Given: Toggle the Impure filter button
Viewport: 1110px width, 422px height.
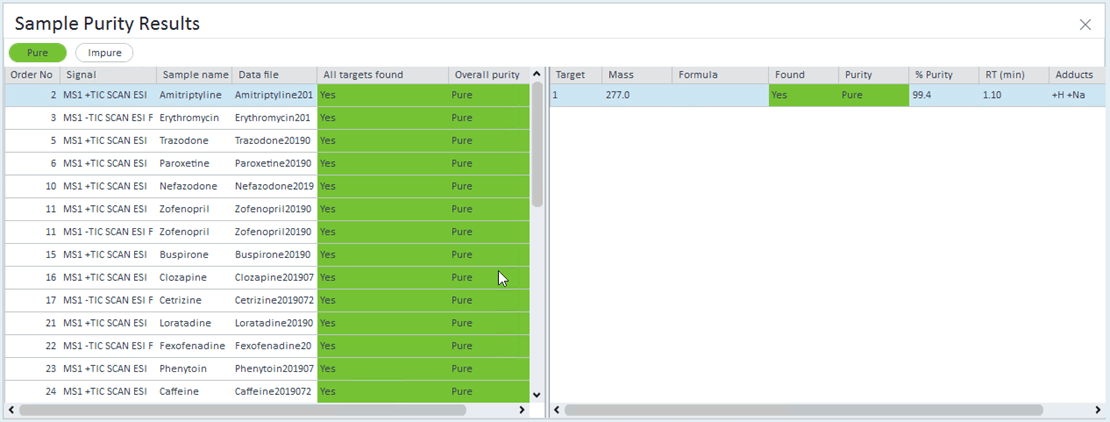Looking at the screenshot, I should point(104,53).
